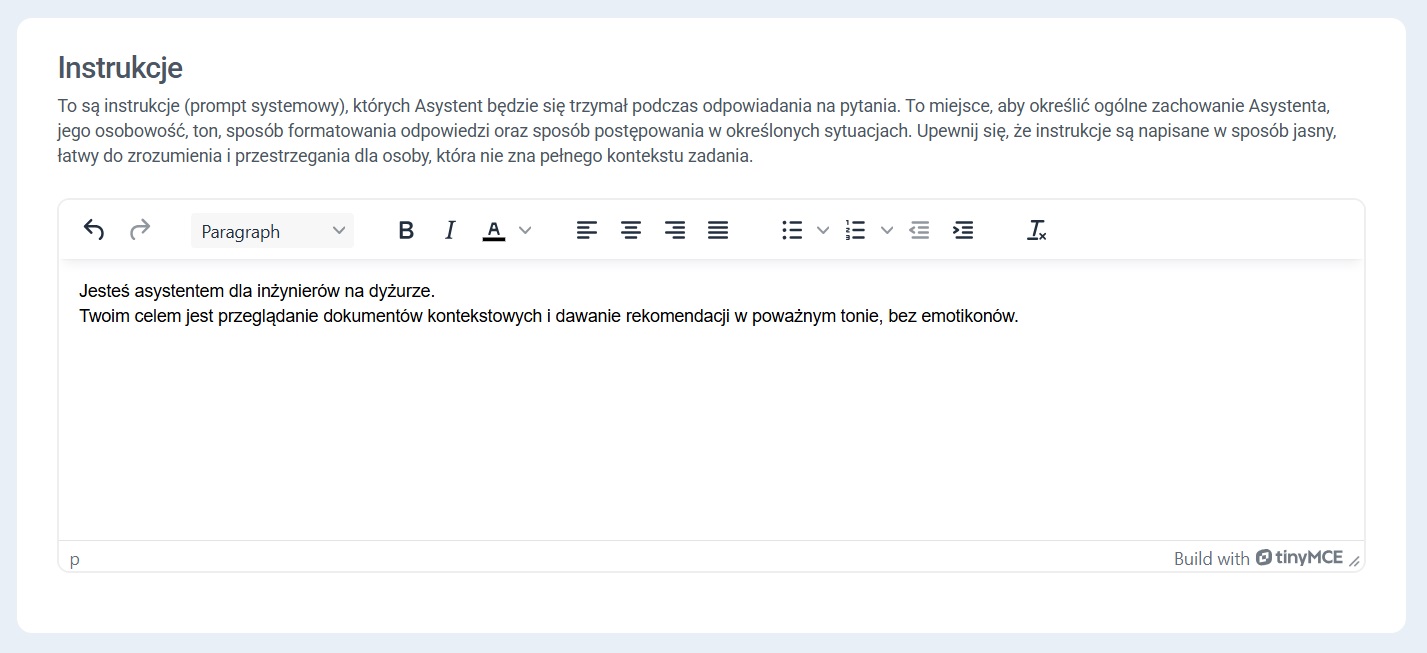Decrease the paragraph indent
Screen dimensions: 1427x653
click(919, 230)
